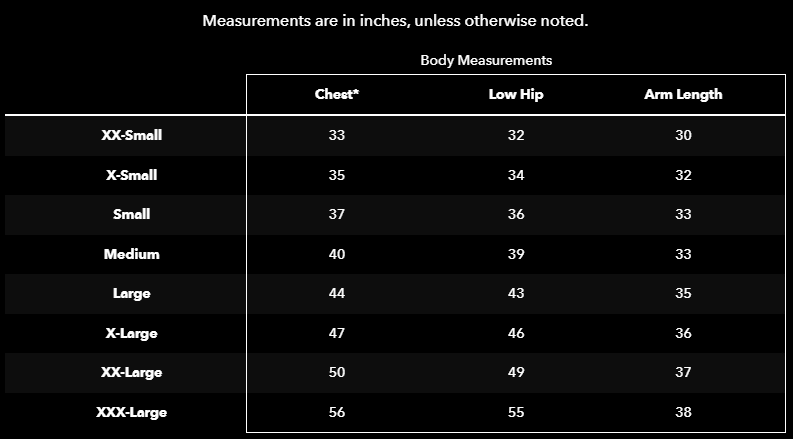The image size is (793, 439).
Task: Select the Medium chest value 40
Action: point(336,254)
